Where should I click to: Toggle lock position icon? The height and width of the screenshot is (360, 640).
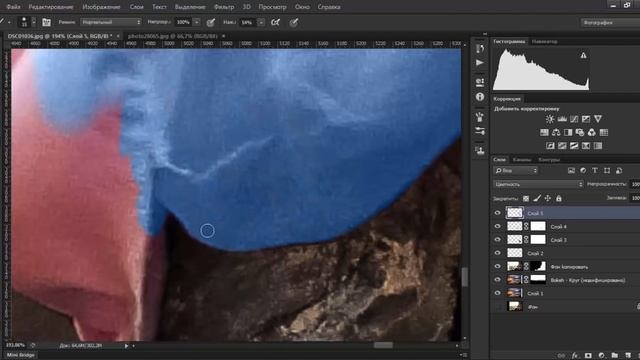point(548,198)
